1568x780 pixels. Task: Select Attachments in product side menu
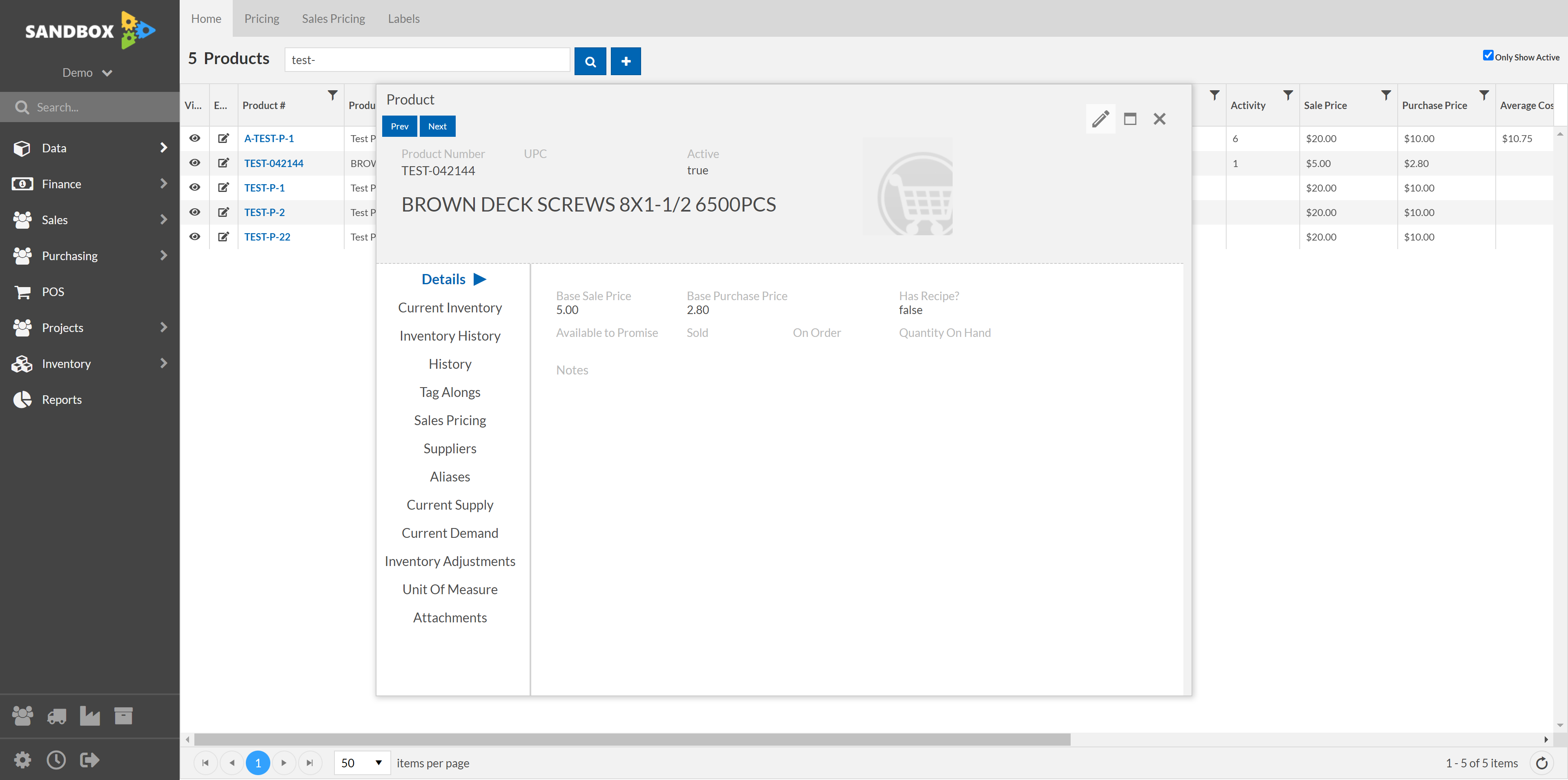pyautogui.click(x=450, y=617)
